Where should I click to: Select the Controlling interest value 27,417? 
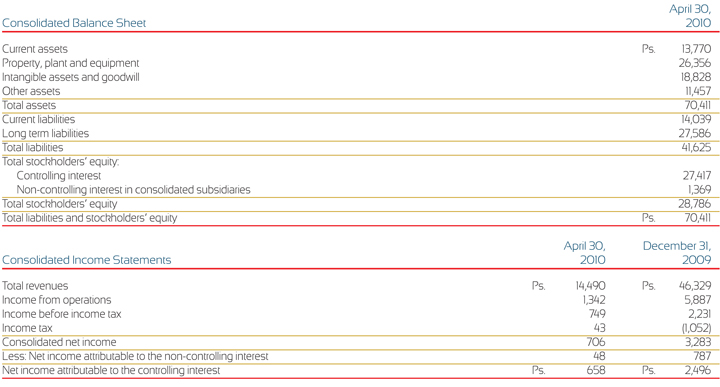697,175
